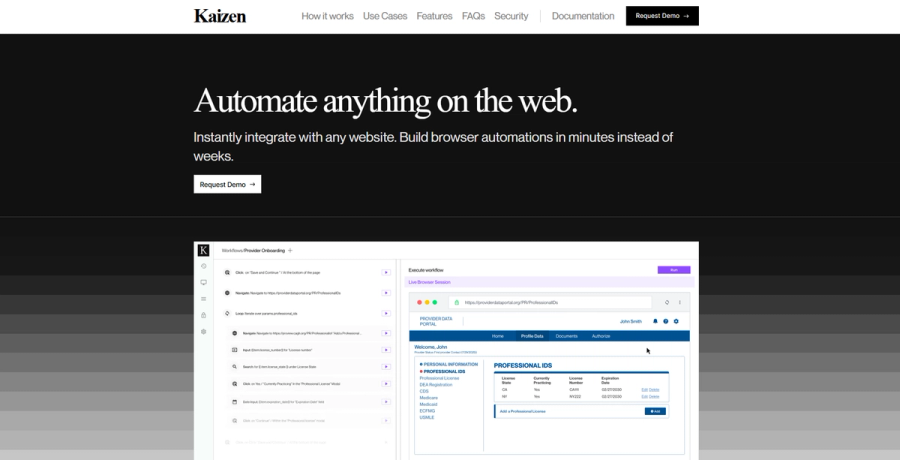
Task: Open the list lines sidebar icon
Action: pyautogui.click(x=203, y=299)
